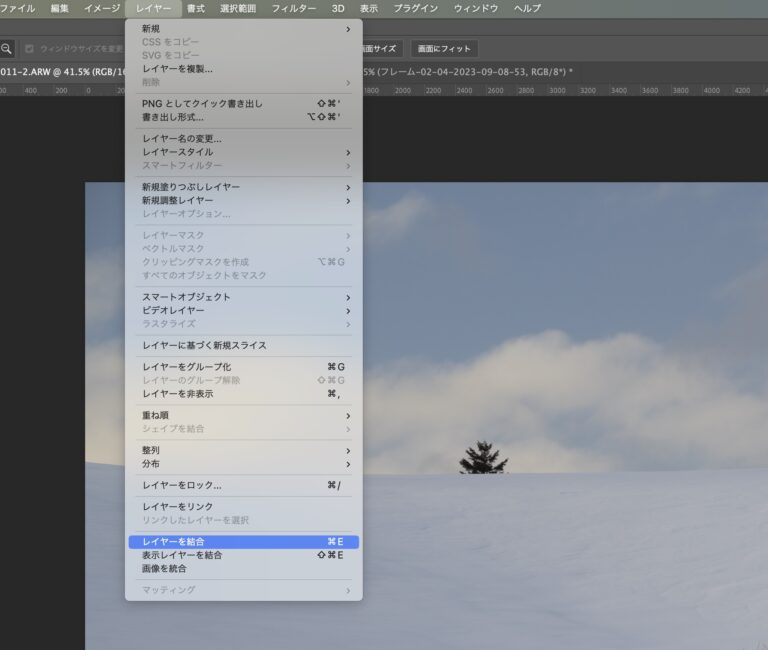768x650 pixels.
Task: Expand the スマートオブジェクト submenu
Action: 186,297
